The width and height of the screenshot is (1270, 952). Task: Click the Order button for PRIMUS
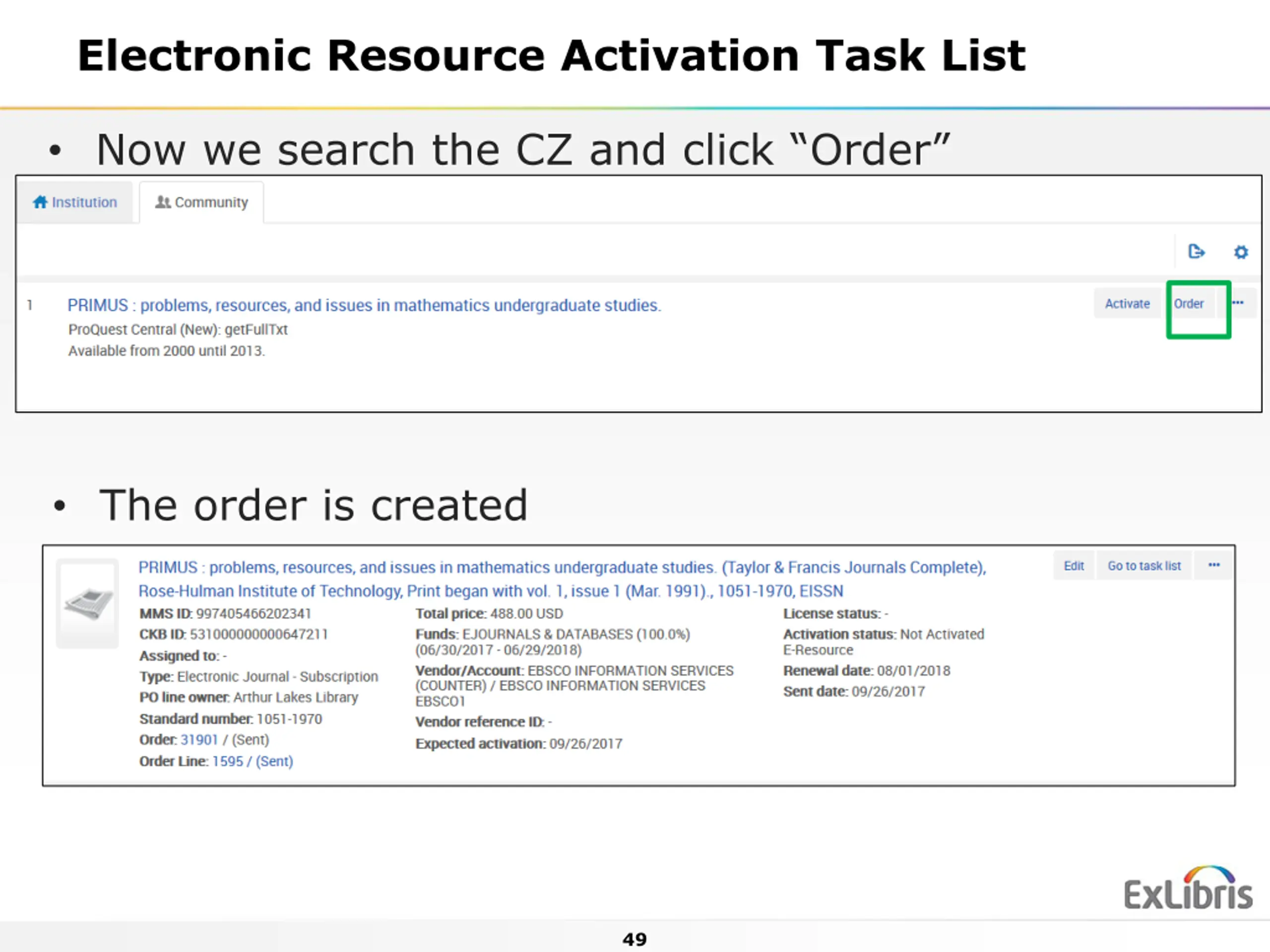click(x=1189, y=303)
